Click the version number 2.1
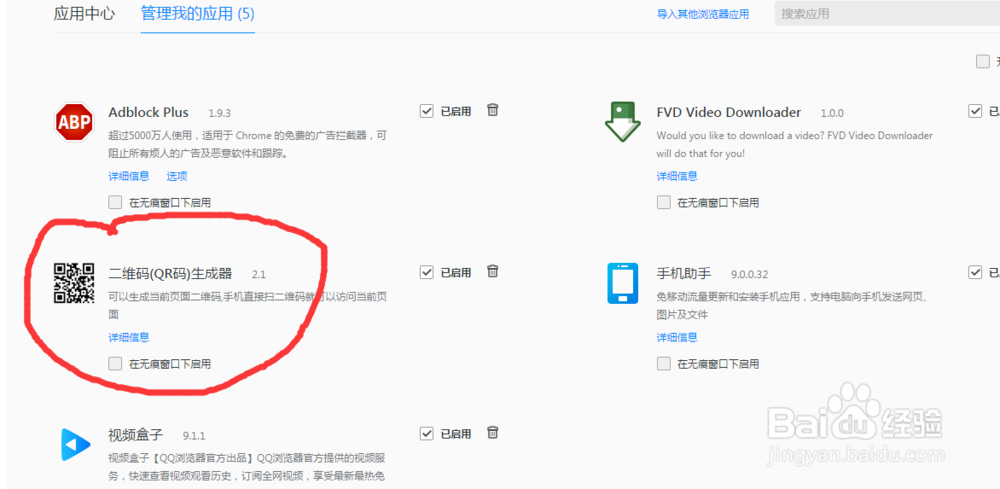Image resolution: width=1000 pixels, height=489 pixels. coord(258,275)
